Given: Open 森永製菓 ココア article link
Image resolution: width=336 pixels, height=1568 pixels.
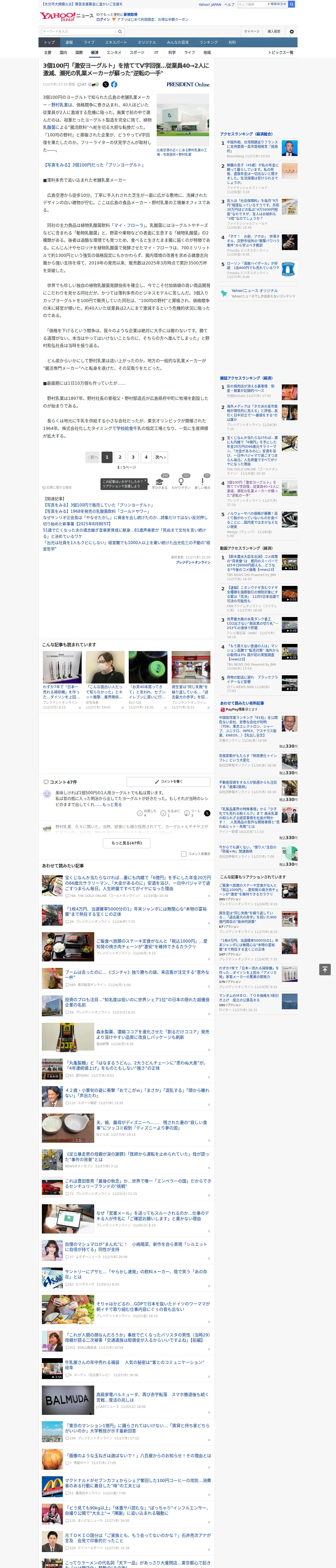Looking at the screenshot, I should 153,1034.
